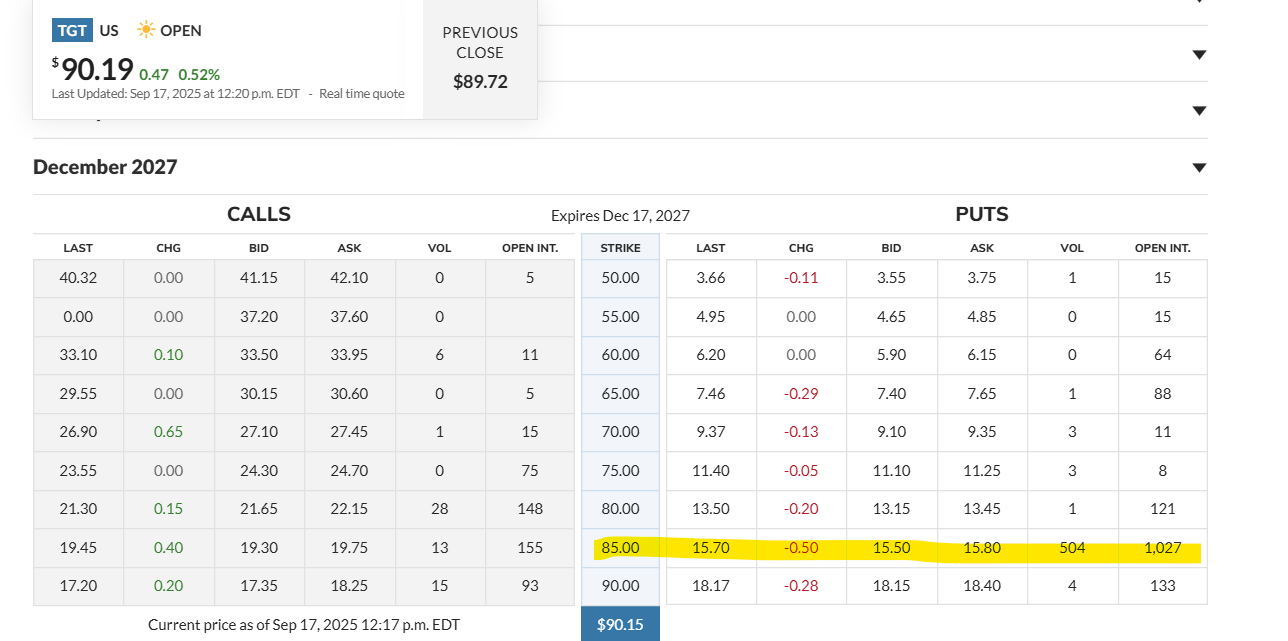Click the Expires Dec 17, 2027 label
Viewport: 1288px width, 641px height.
[x=620, y=215]
